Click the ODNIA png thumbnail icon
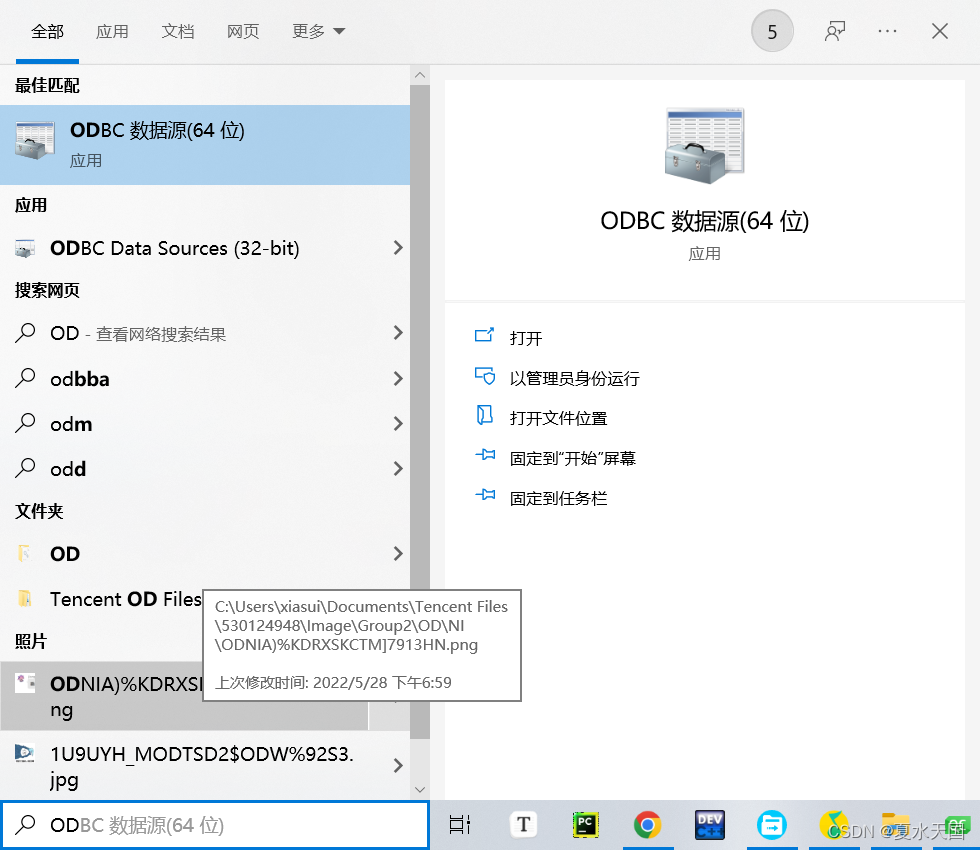The height and width of the screenshot is (850, 980). pos(25,683)
